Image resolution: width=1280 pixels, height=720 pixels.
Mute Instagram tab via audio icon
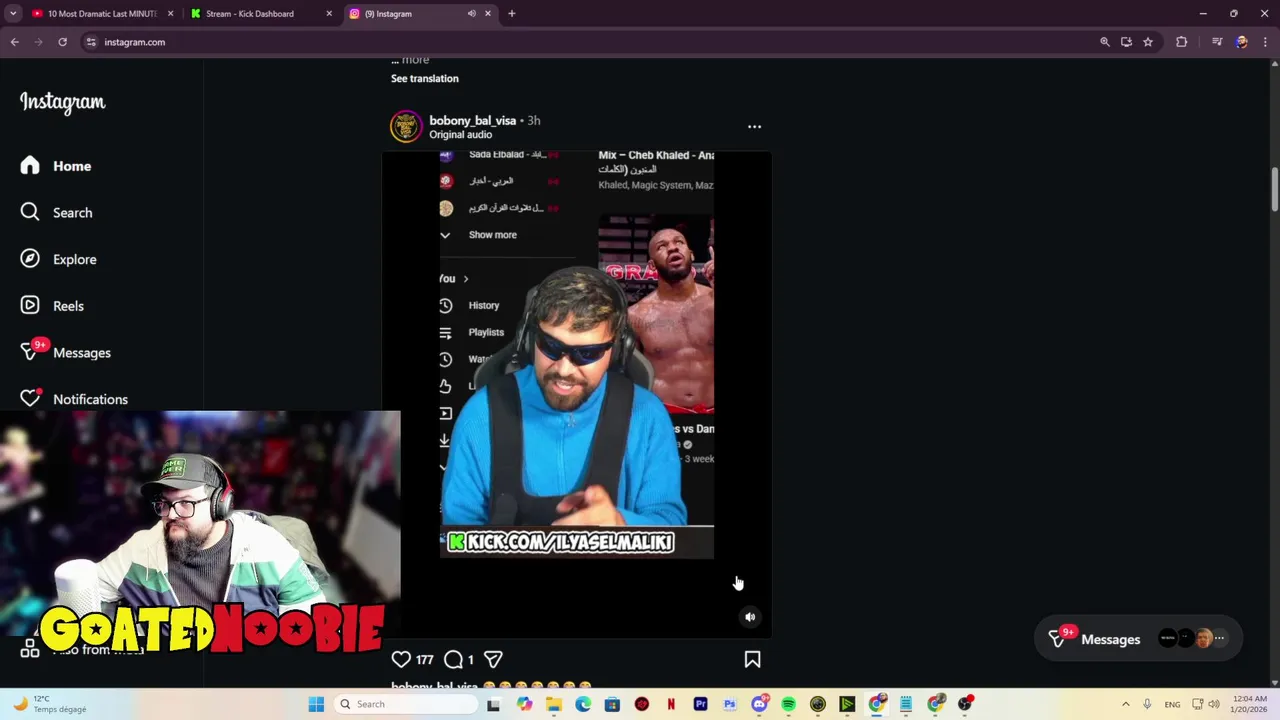point(471,14)
